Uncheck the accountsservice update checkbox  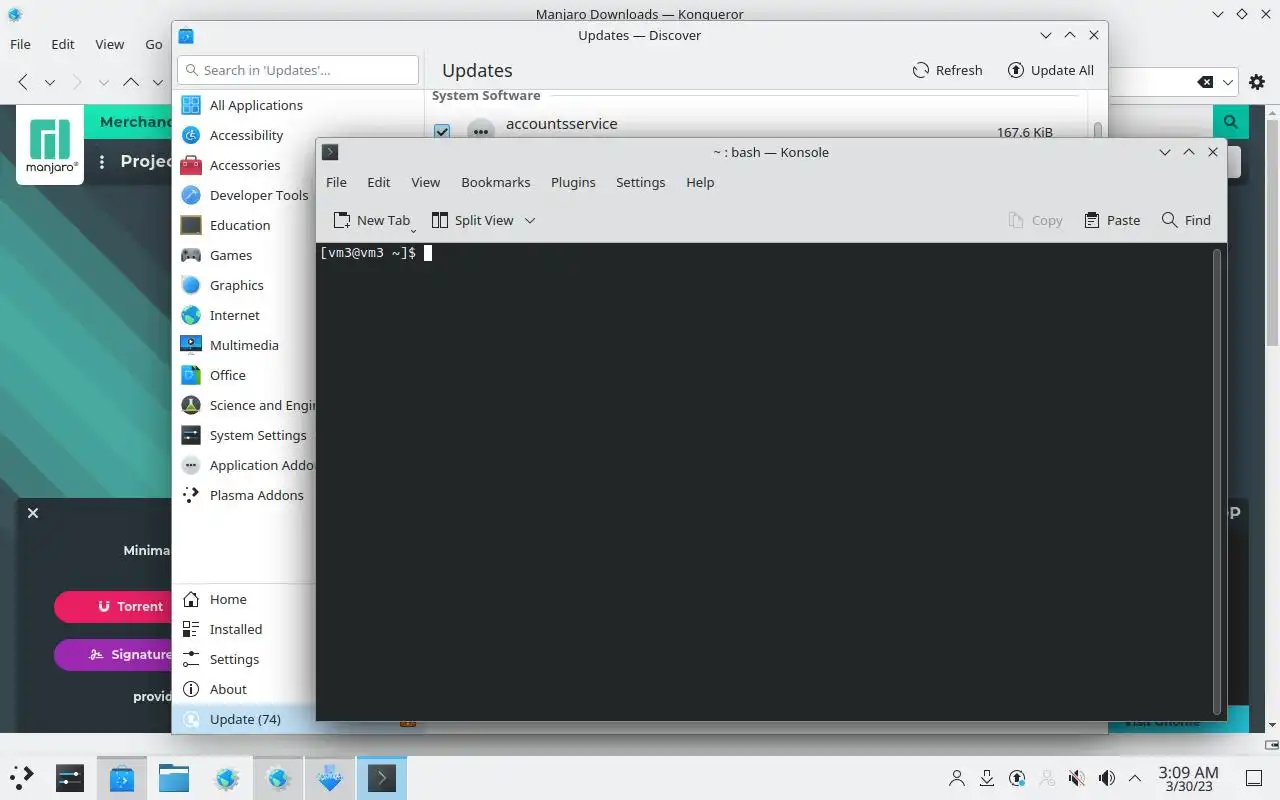(442, 131)
